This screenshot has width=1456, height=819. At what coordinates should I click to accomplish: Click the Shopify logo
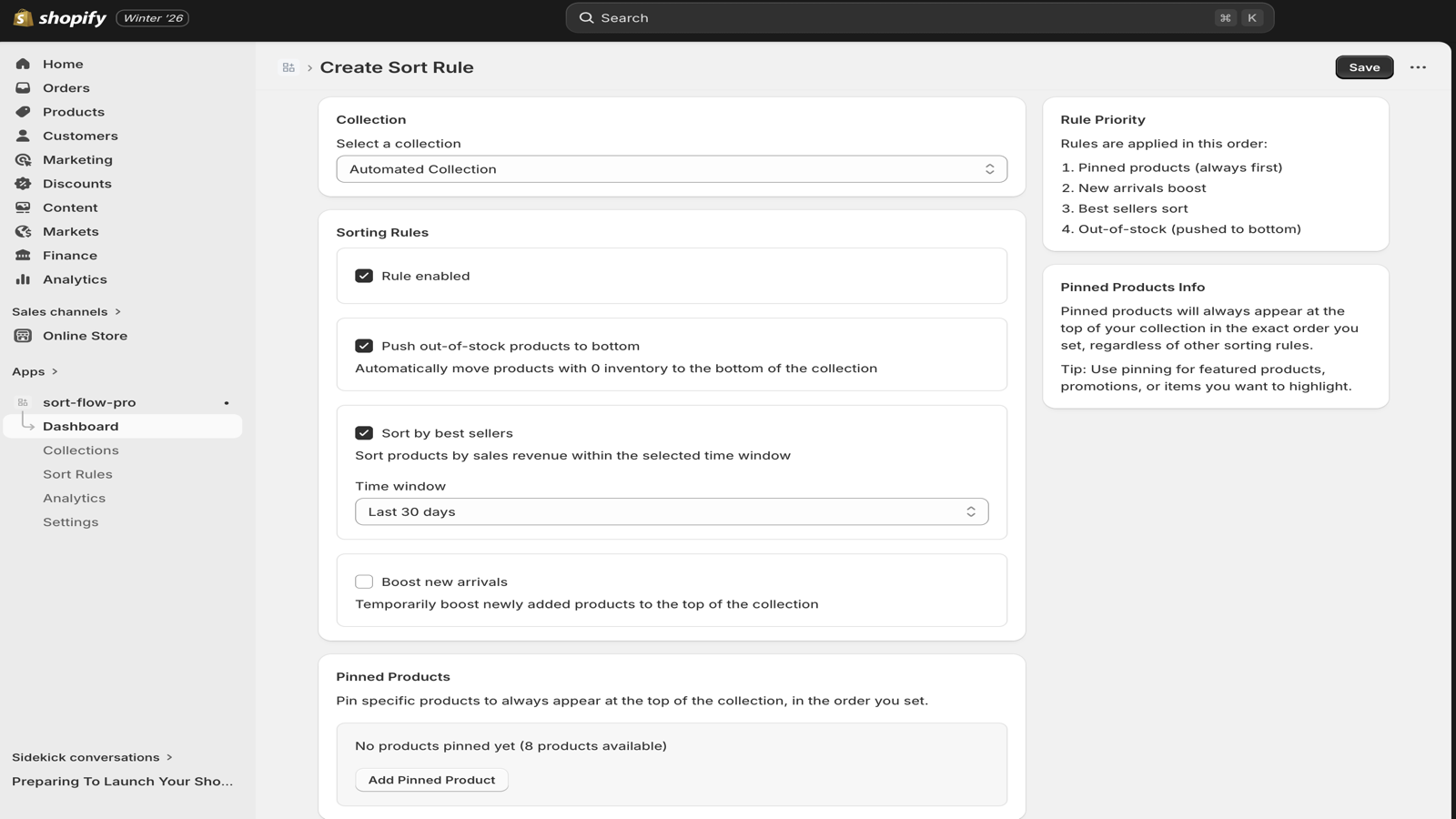coord(23,17)
